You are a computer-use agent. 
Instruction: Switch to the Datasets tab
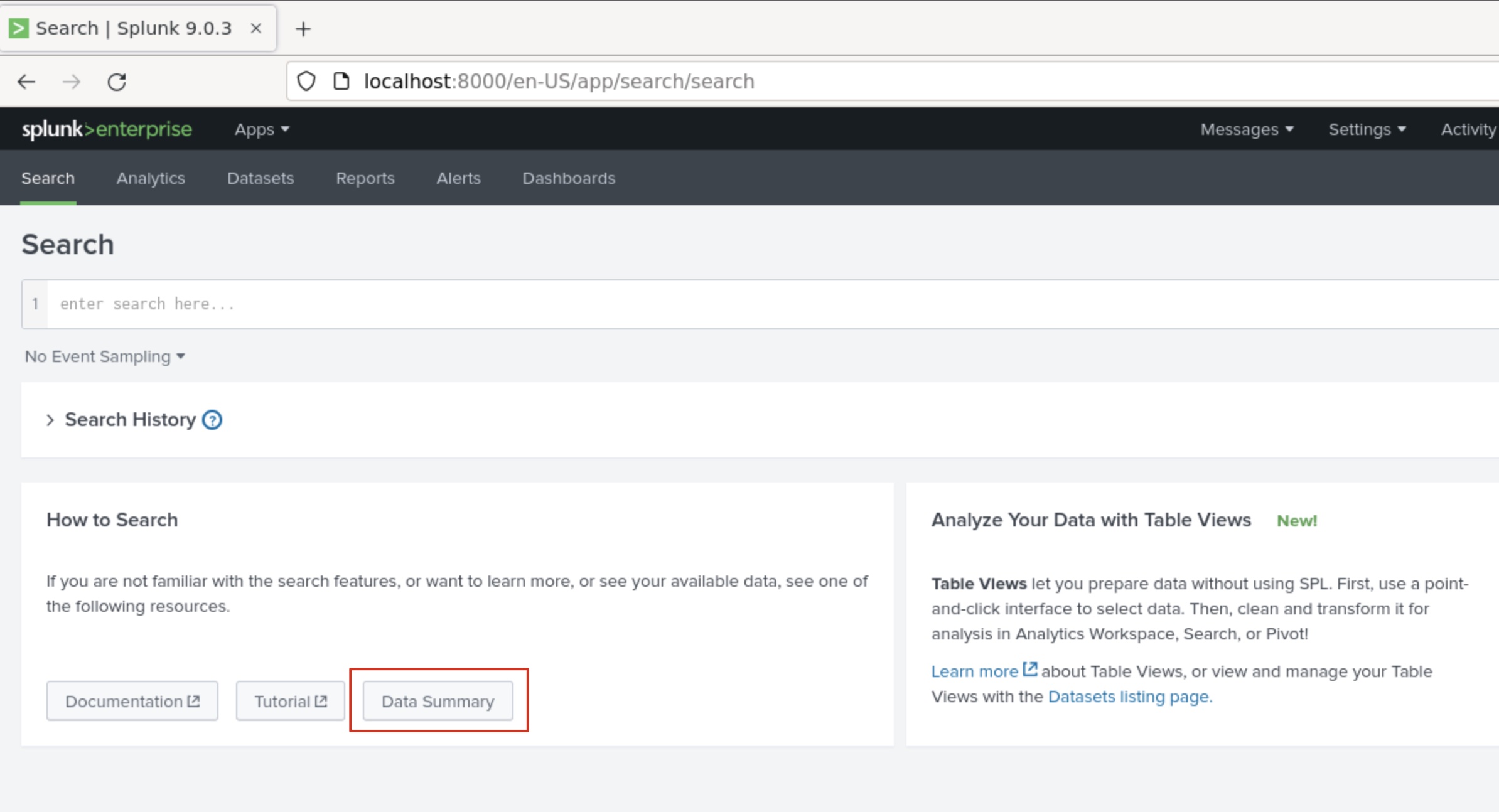[261, 178]
